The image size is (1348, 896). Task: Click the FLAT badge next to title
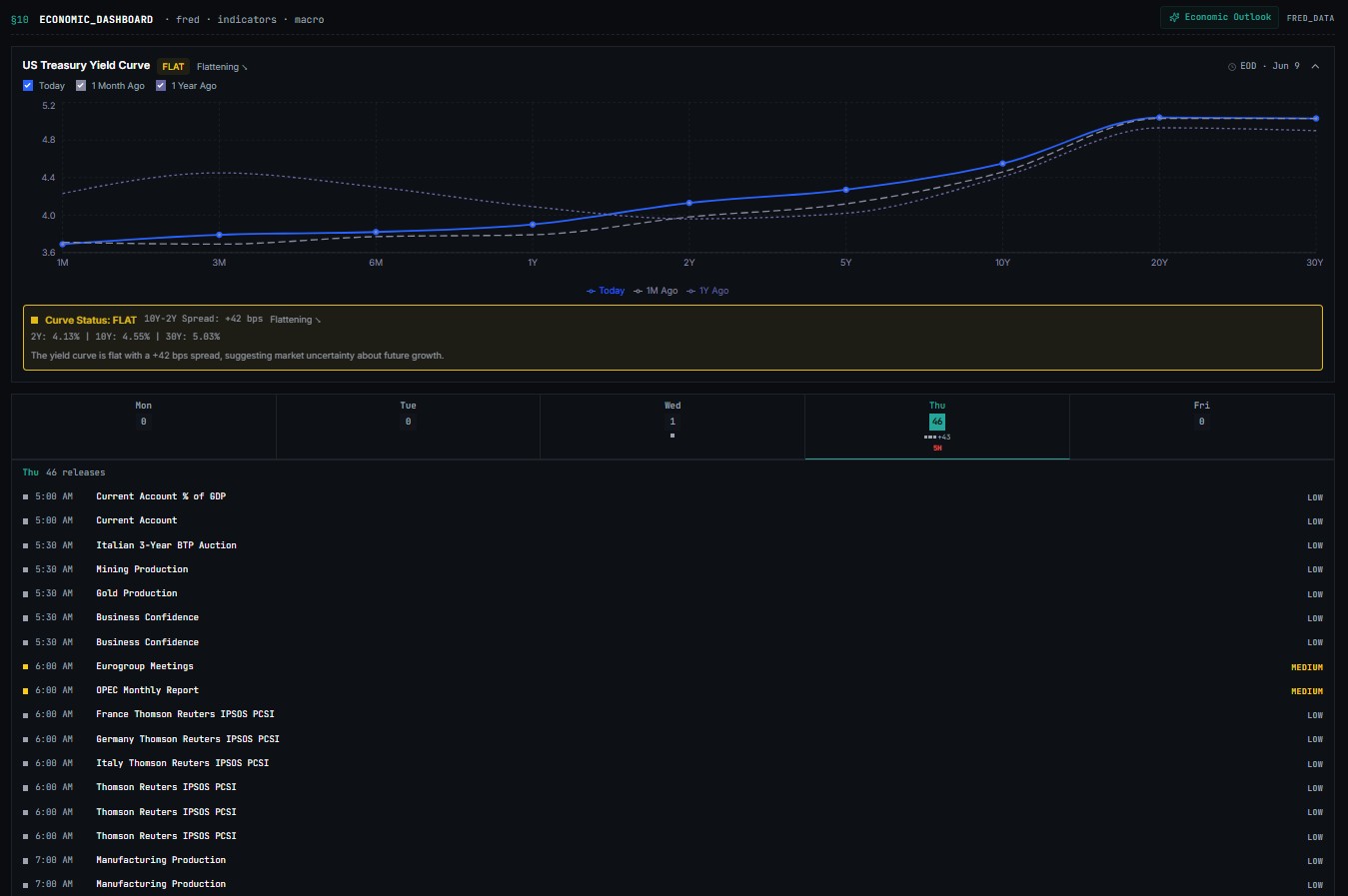pyautogui.click(x=174, y=67)
